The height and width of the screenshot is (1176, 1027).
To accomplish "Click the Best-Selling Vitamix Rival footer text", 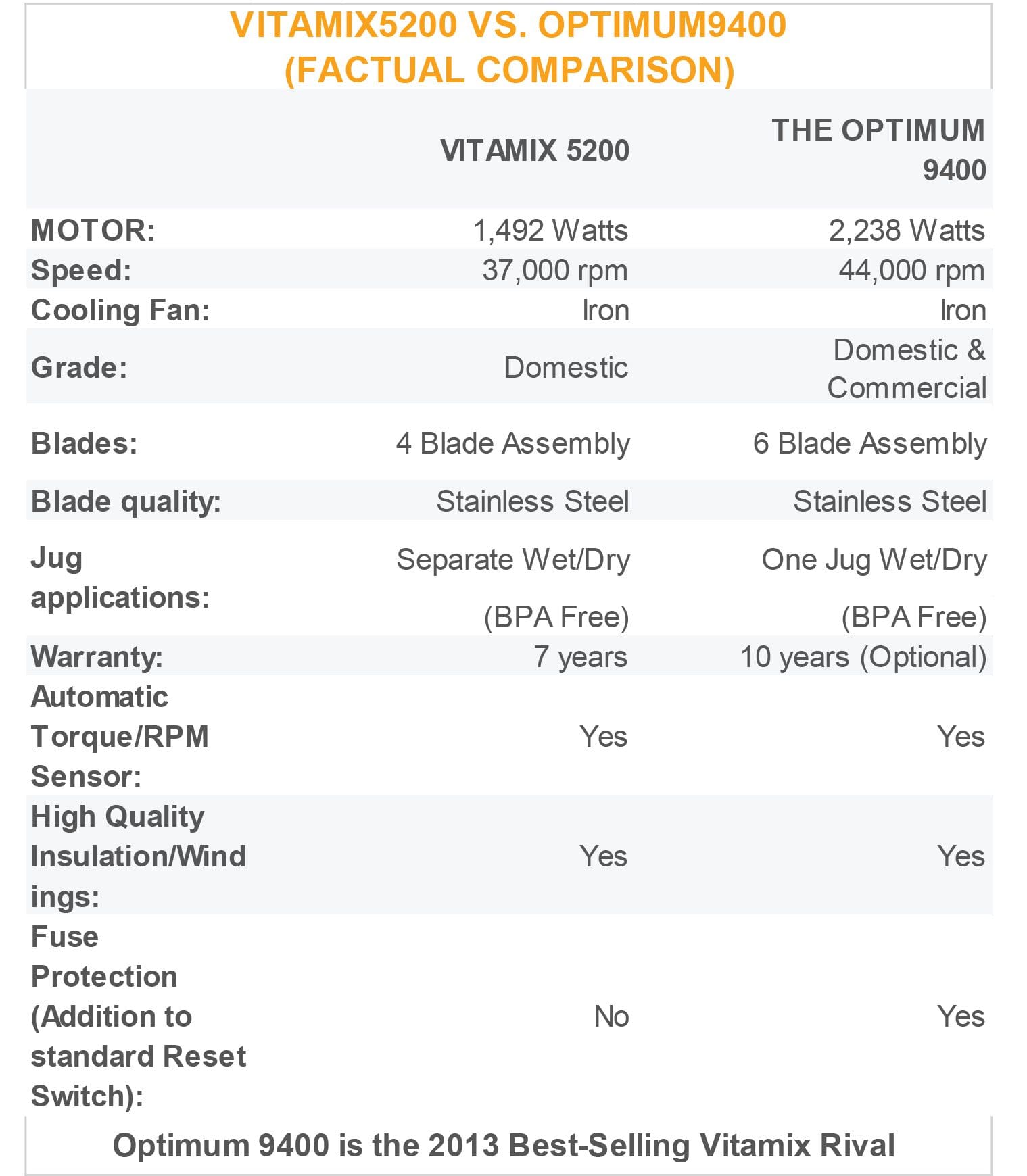I will (x=504, y=1145).
